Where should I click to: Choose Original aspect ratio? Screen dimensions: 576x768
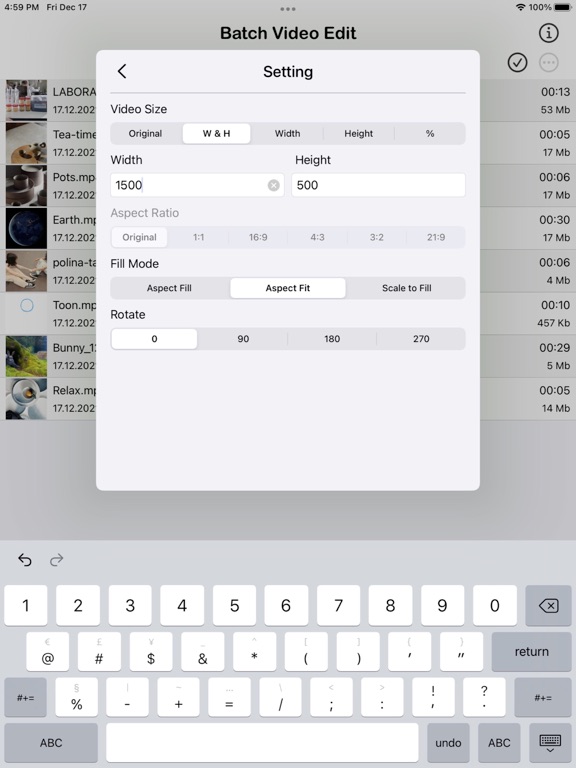140,237
